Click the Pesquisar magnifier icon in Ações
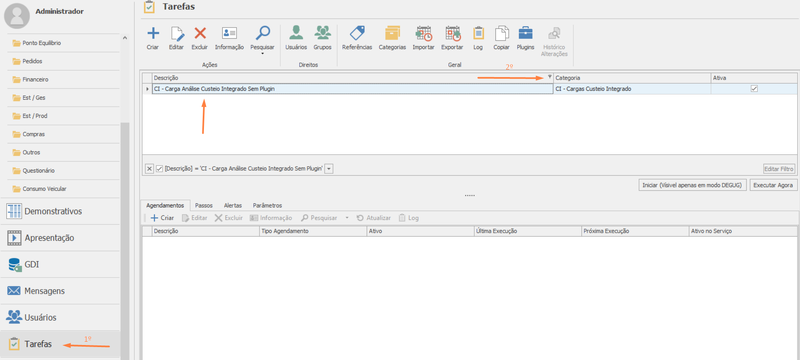This screenshot has height=360, width=800. pyautogui.click(x=262, y=34)
